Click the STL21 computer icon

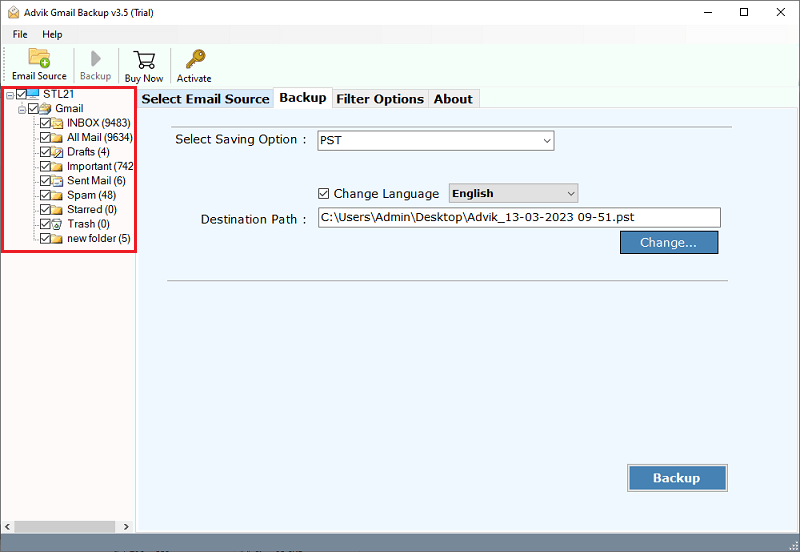point(33,94)
